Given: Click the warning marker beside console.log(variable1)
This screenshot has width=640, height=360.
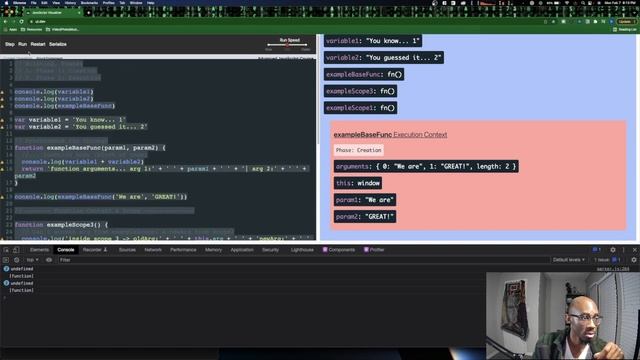Looking at the screenshot, I should tap(2, 92).
